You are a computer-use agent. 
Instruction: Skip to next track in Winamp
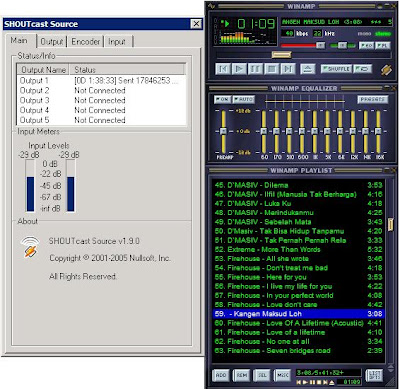coord(288,69)
